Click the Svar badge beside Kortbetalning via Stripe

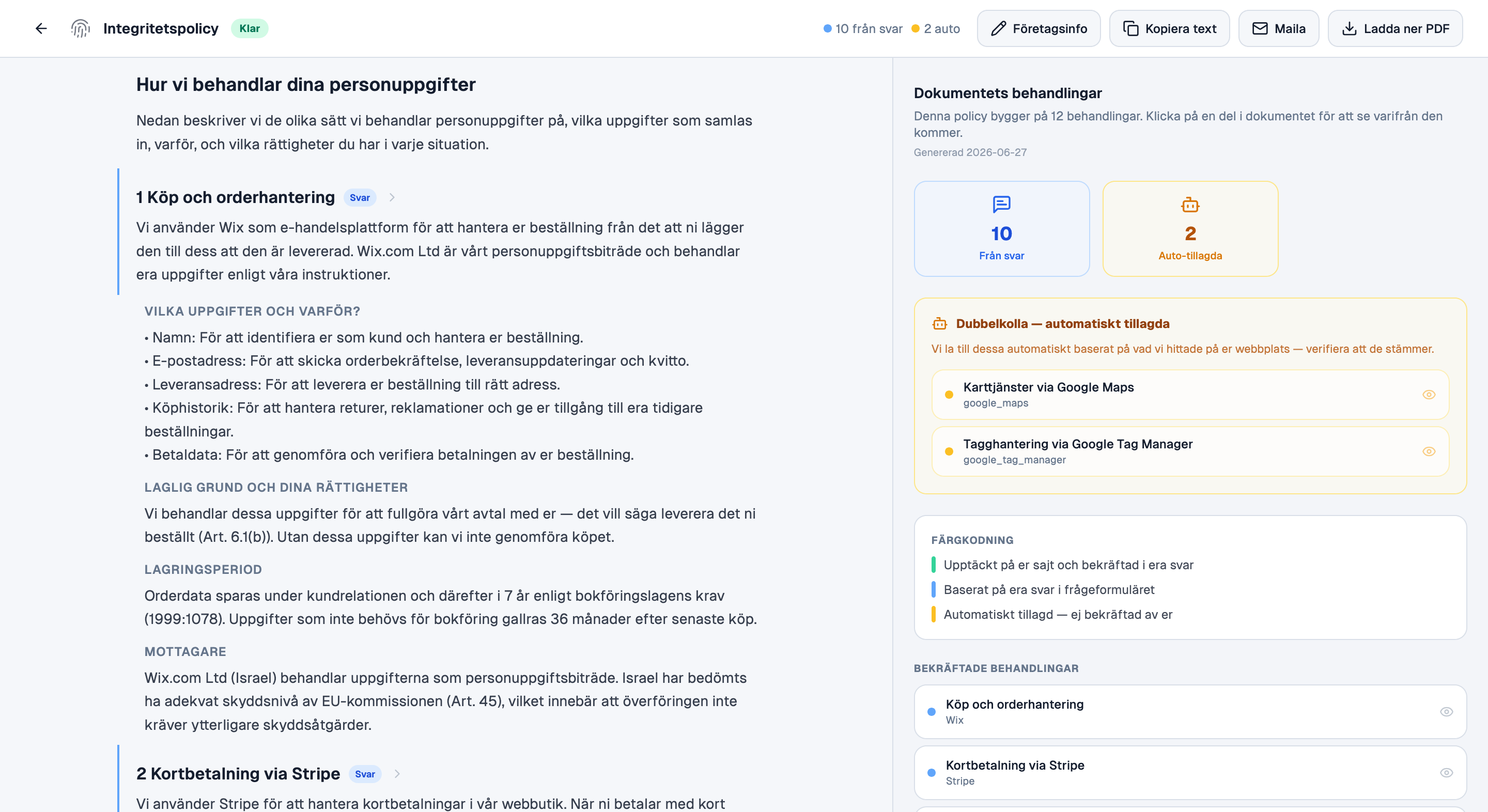coord(364,774)
